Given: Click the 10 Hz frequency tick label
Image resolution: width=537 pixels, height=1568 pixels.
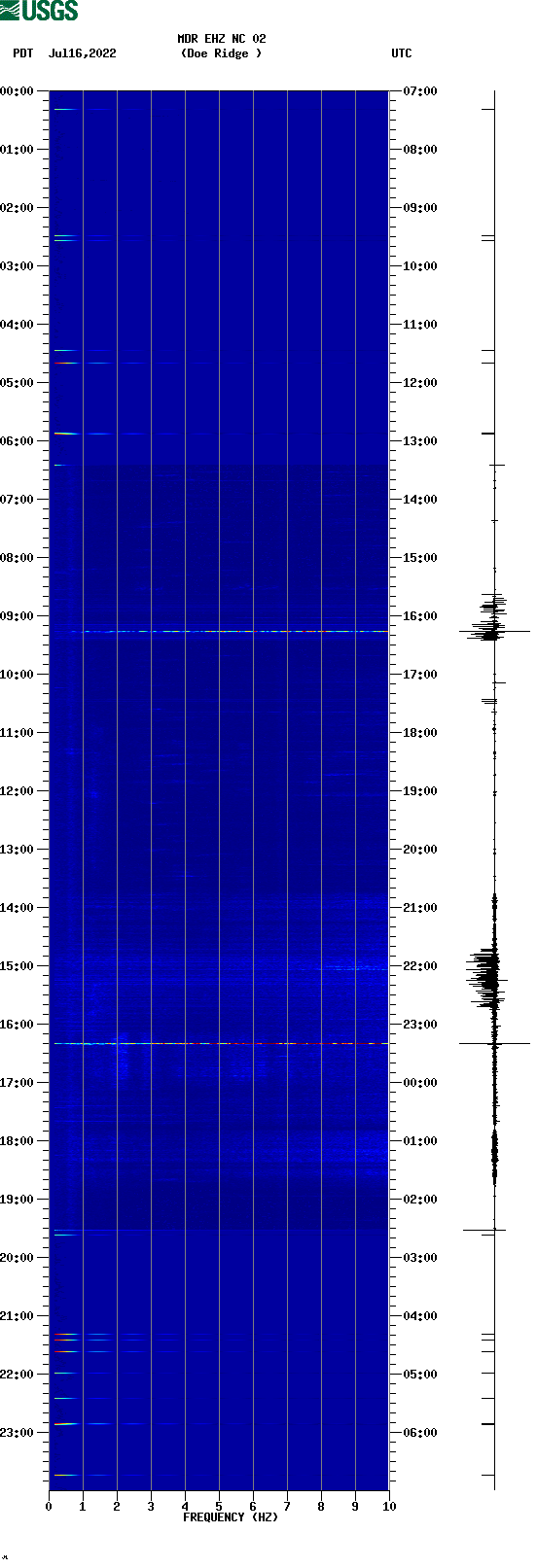Looking at the screenshot, I should coord(389,1507).
